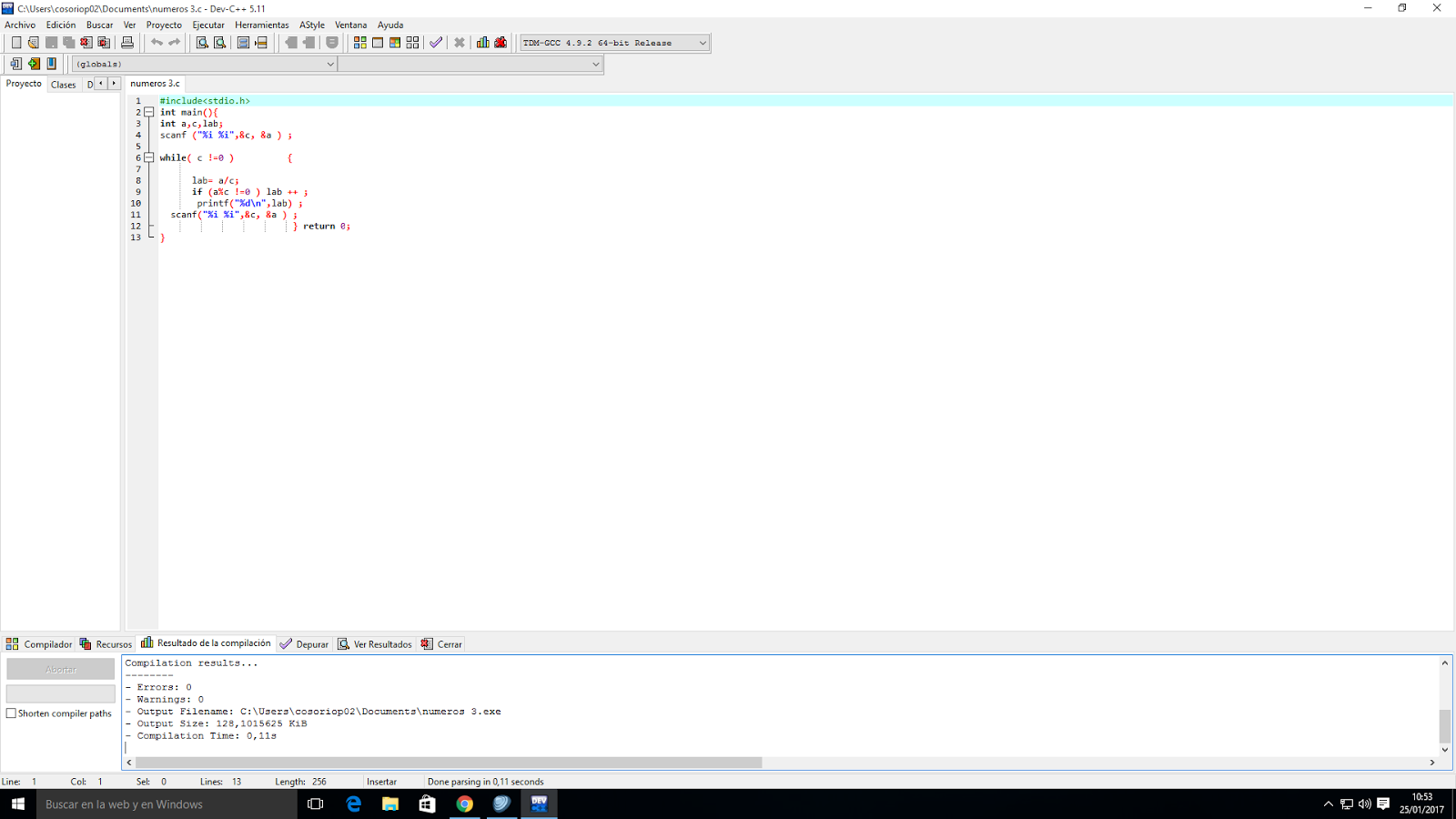Viewport: 1456px width, 819px height.
Task: Click the Indent toolbar icon
Action: coord(308,43)
